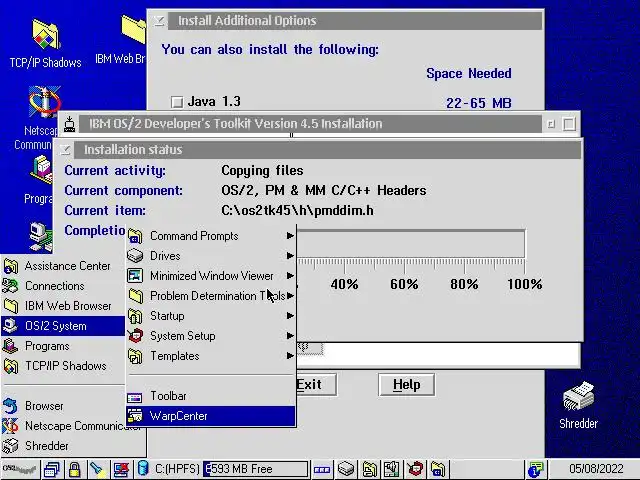
Task: Click the multimedia speaker icon in tray
Action: coord(392,469)
